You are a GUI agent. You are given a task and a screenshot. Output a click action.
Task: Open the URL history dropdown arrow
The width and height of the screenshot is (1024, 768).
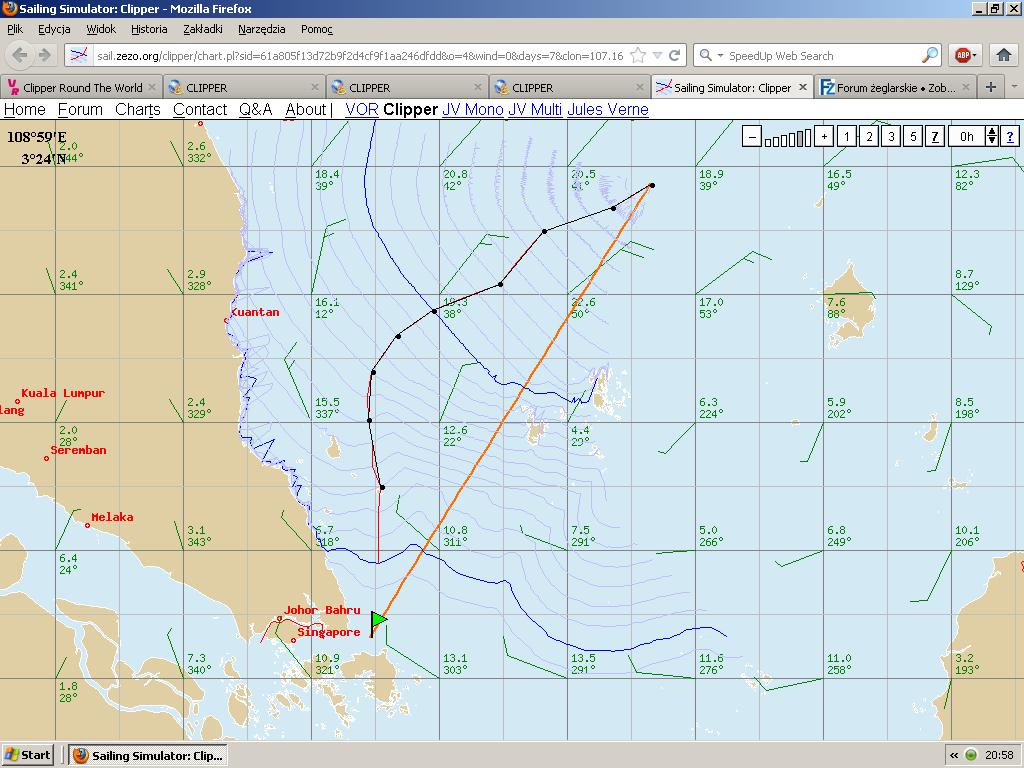click(x=657, y=56)
